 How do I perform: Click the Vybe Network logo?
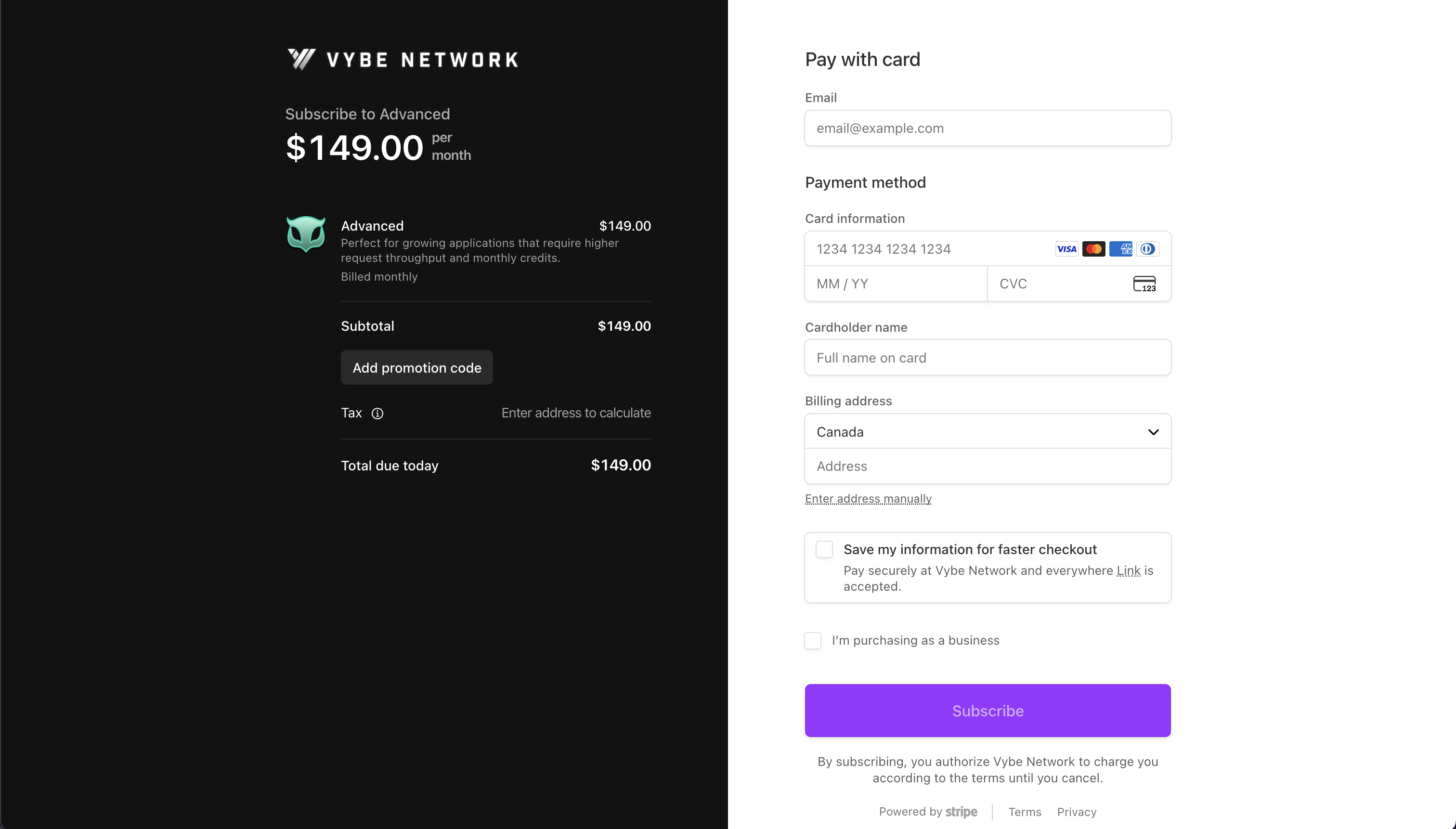(x=403, y=59)
